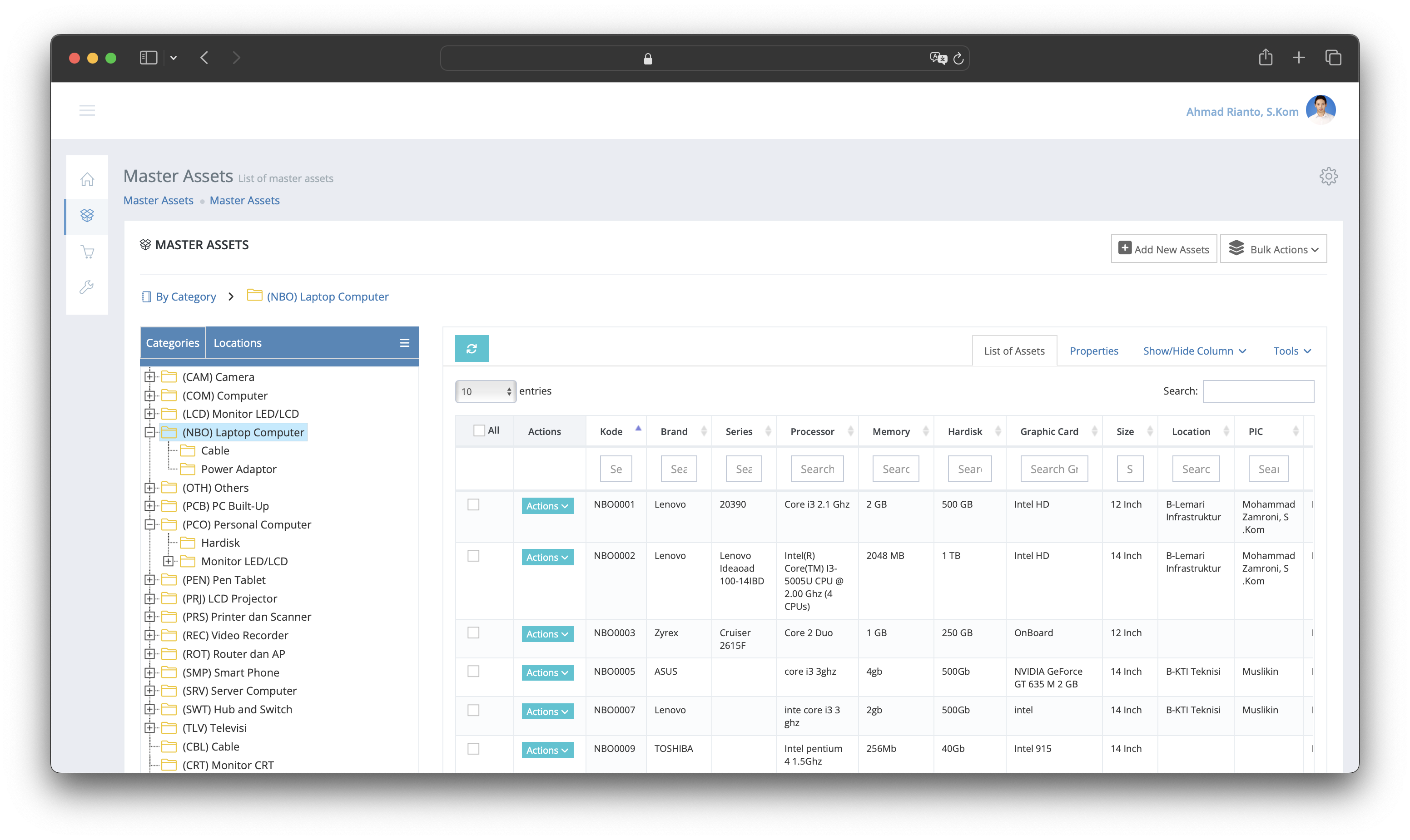Follow the By Category breadcrumb link

tap(186, 296)
